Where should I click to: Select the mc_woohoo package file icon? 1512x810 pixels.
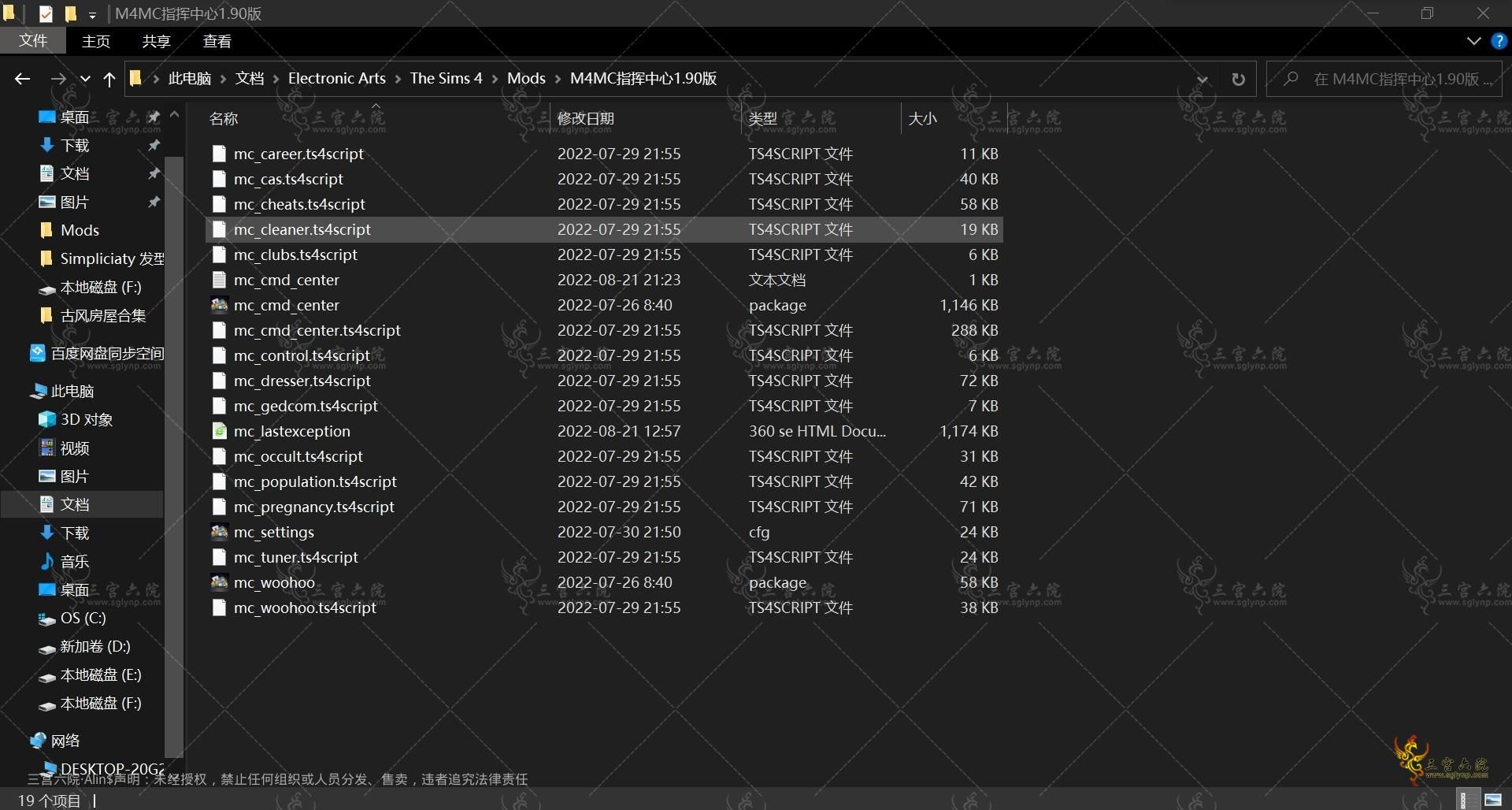219,582
